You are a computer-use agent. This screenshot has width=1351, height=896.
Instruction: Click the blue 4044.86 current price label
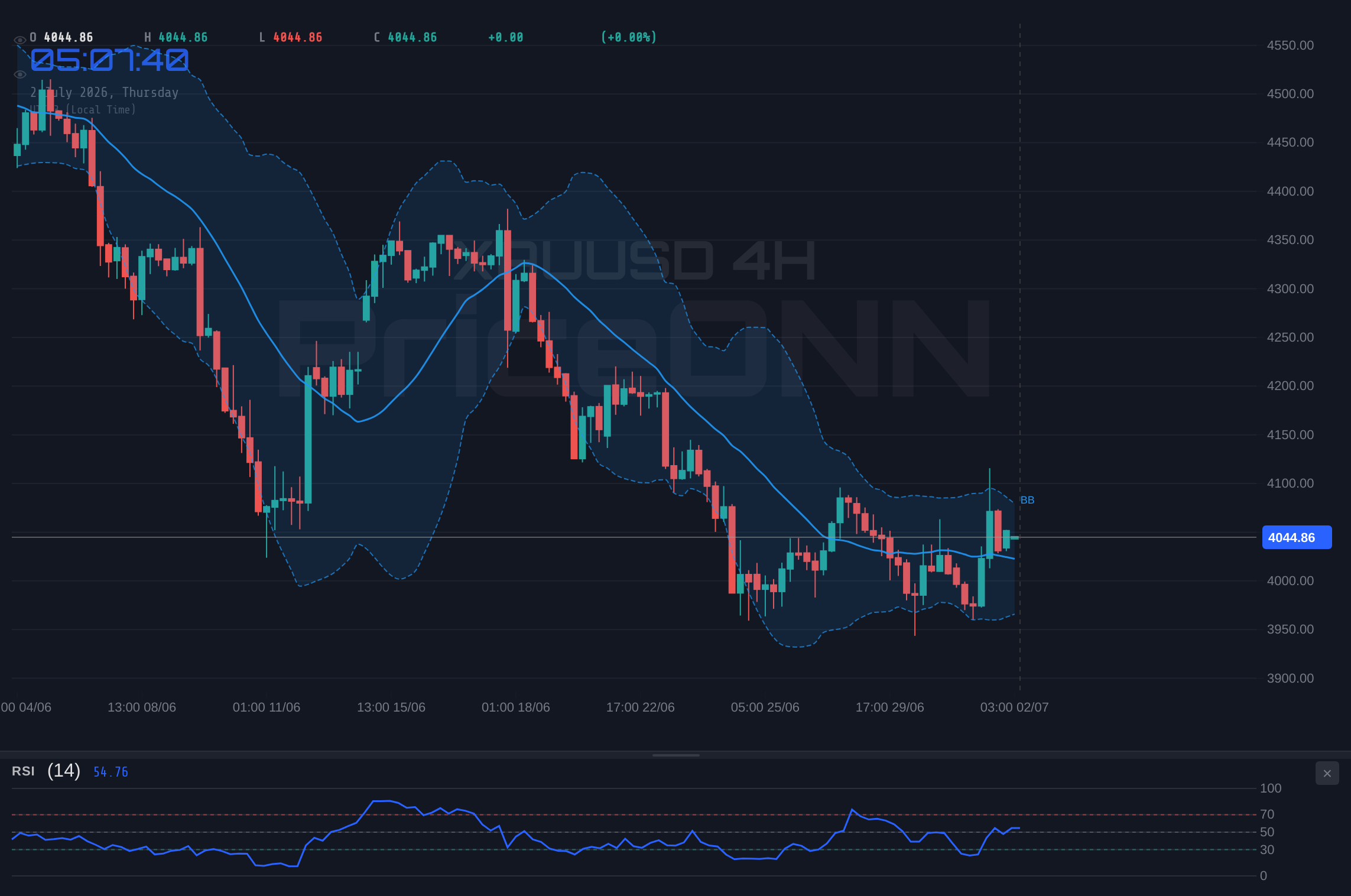(1297, 537)
